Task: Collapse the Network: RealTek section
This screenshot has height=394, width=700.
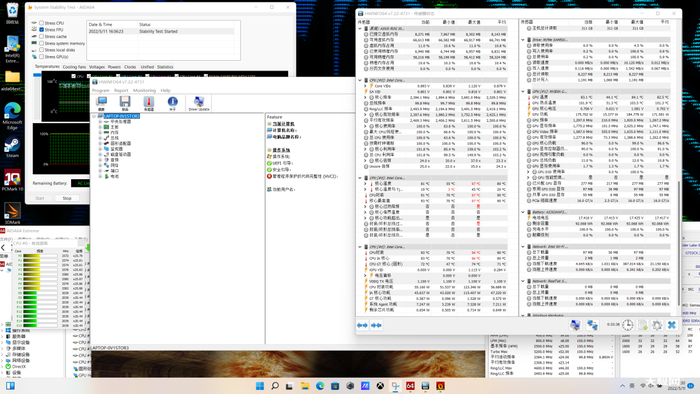Action: (x=523, y=281)
